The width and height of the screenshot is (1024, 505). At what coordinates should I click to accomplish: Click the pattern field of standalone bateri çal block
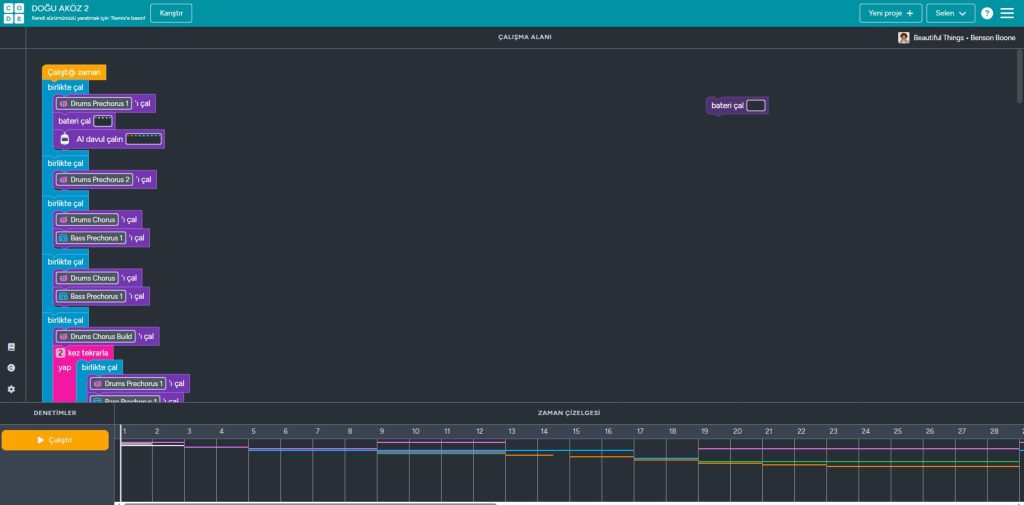pos(756,106)
